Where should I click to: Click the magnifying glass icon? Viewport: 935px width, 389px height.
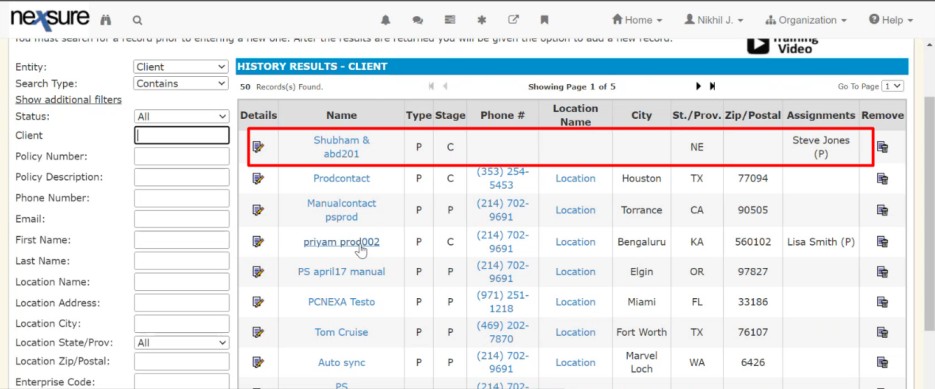(x=137, y=20)
